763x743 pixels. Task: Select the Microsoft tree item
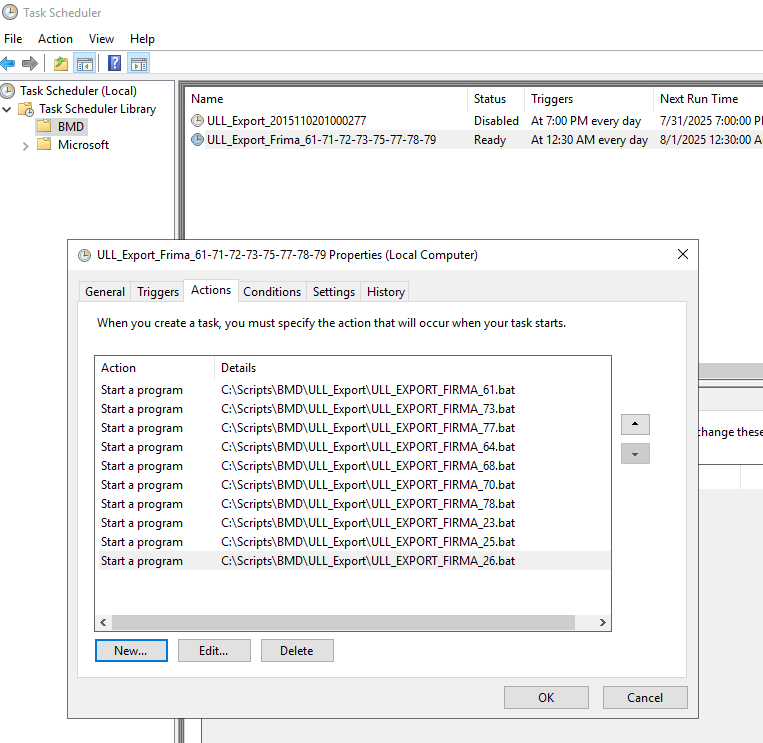(83, 145)
